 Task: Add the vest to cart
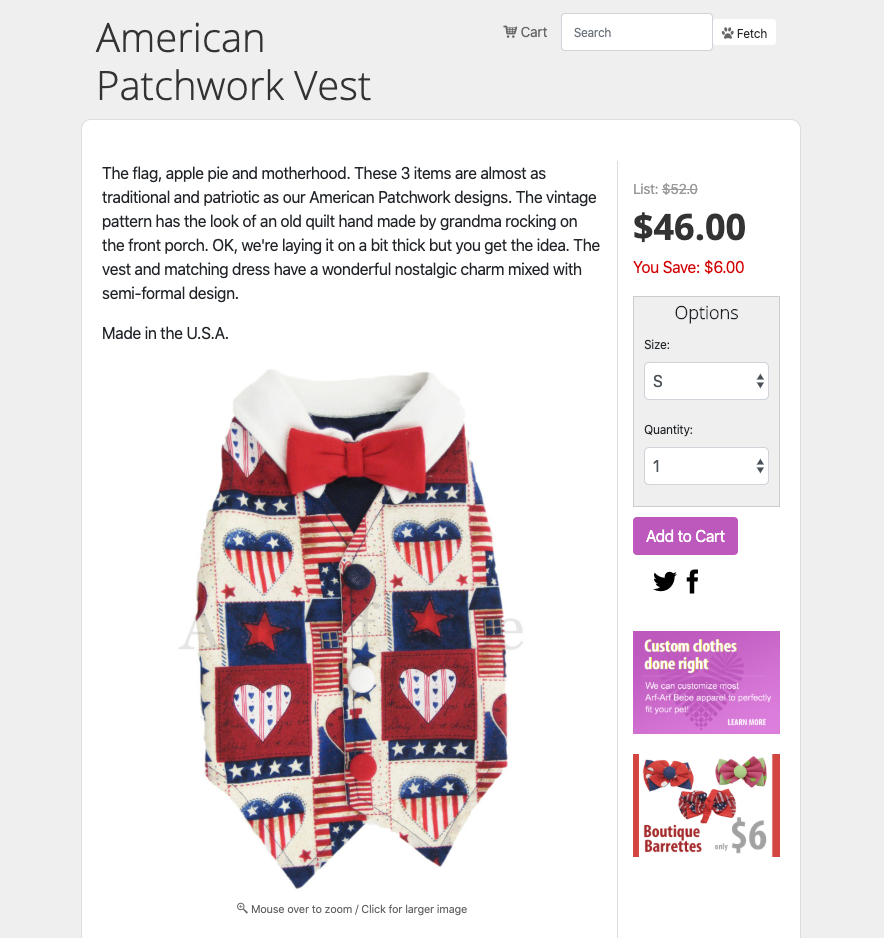click(685, 536)
